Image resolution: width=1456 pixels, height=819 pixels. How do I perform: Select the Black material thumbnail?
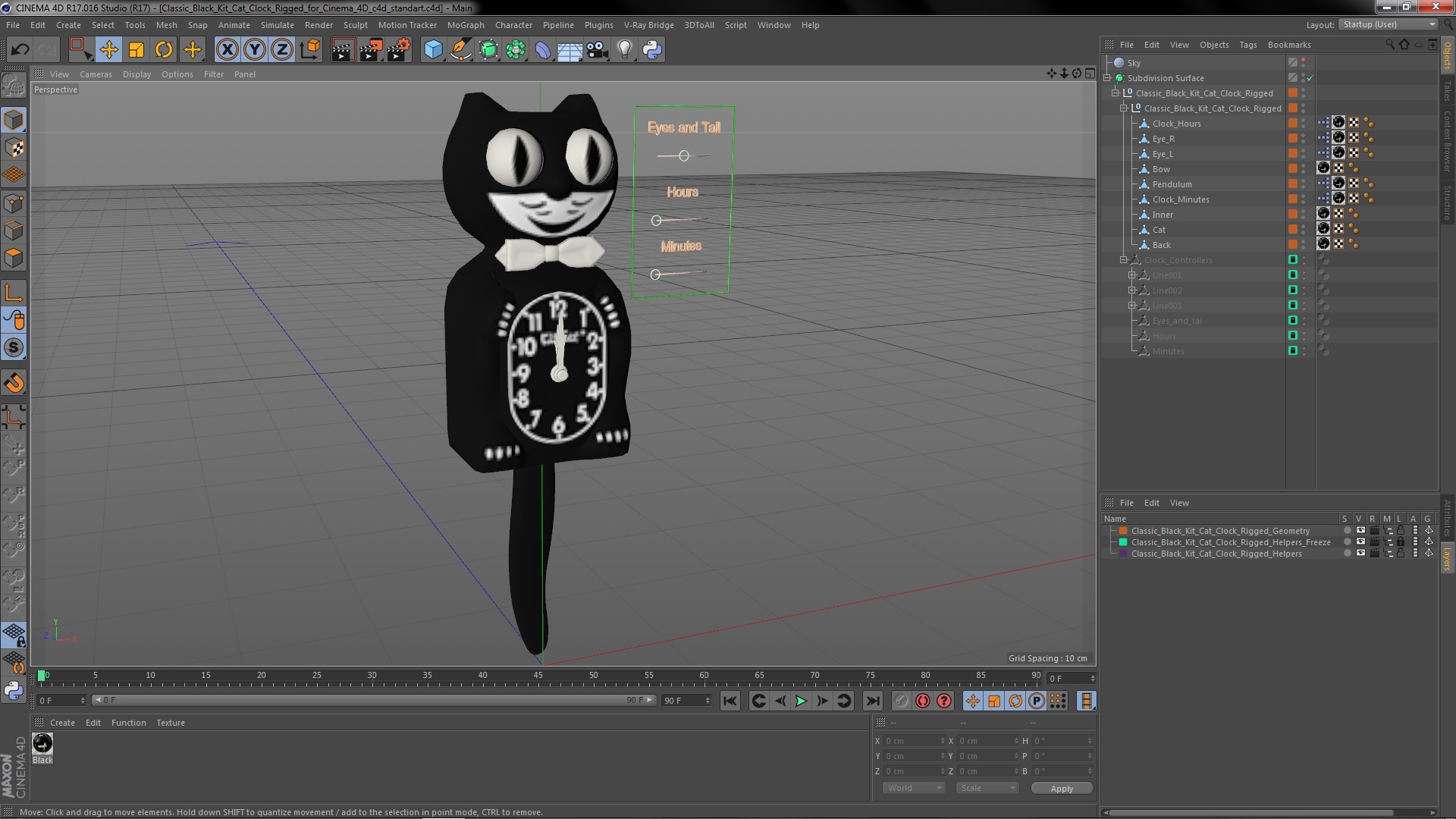tap(42, 743)
